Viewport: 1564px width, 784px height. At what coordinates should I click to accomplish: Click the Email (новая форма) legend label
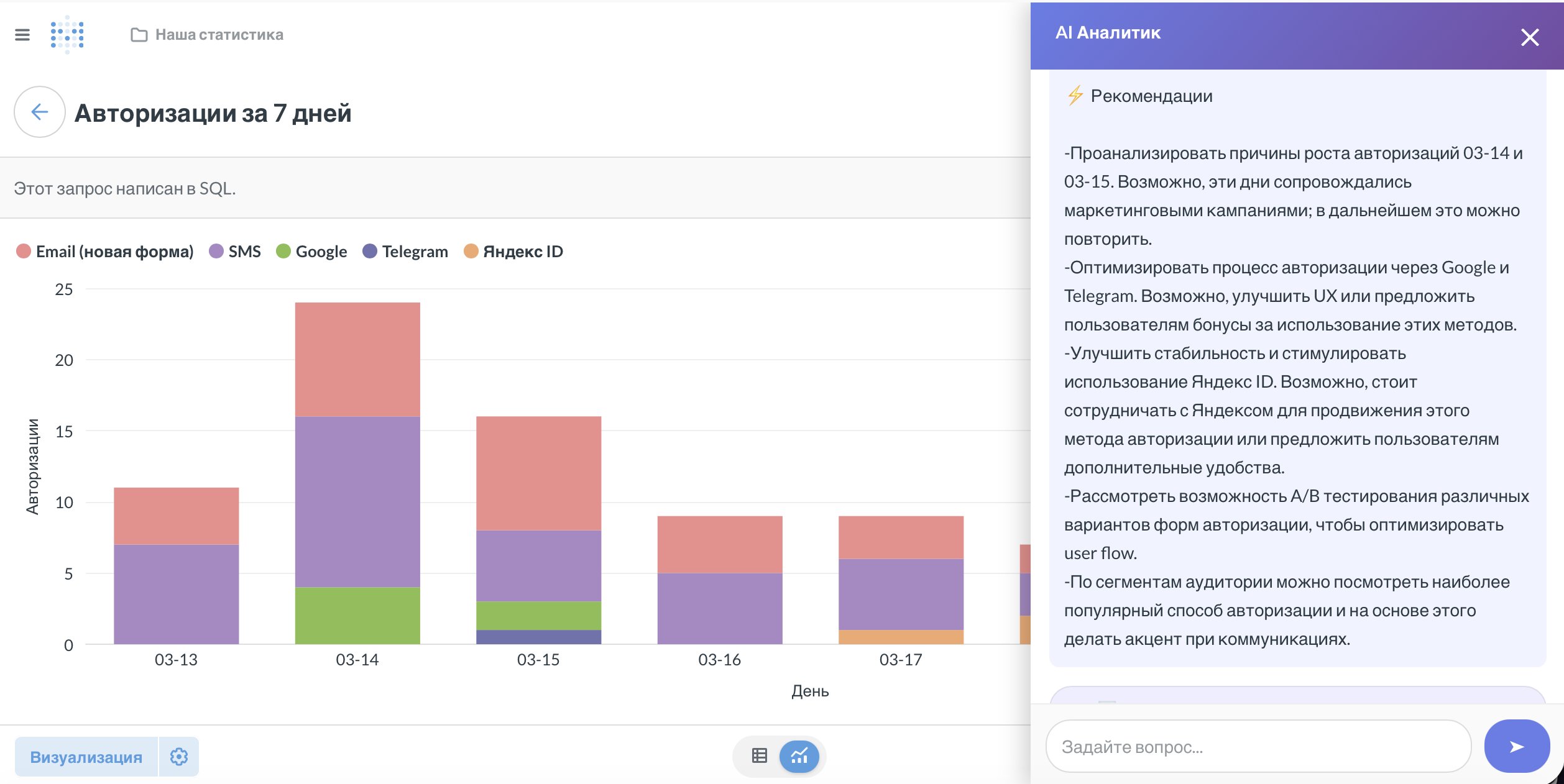point(114,251)
